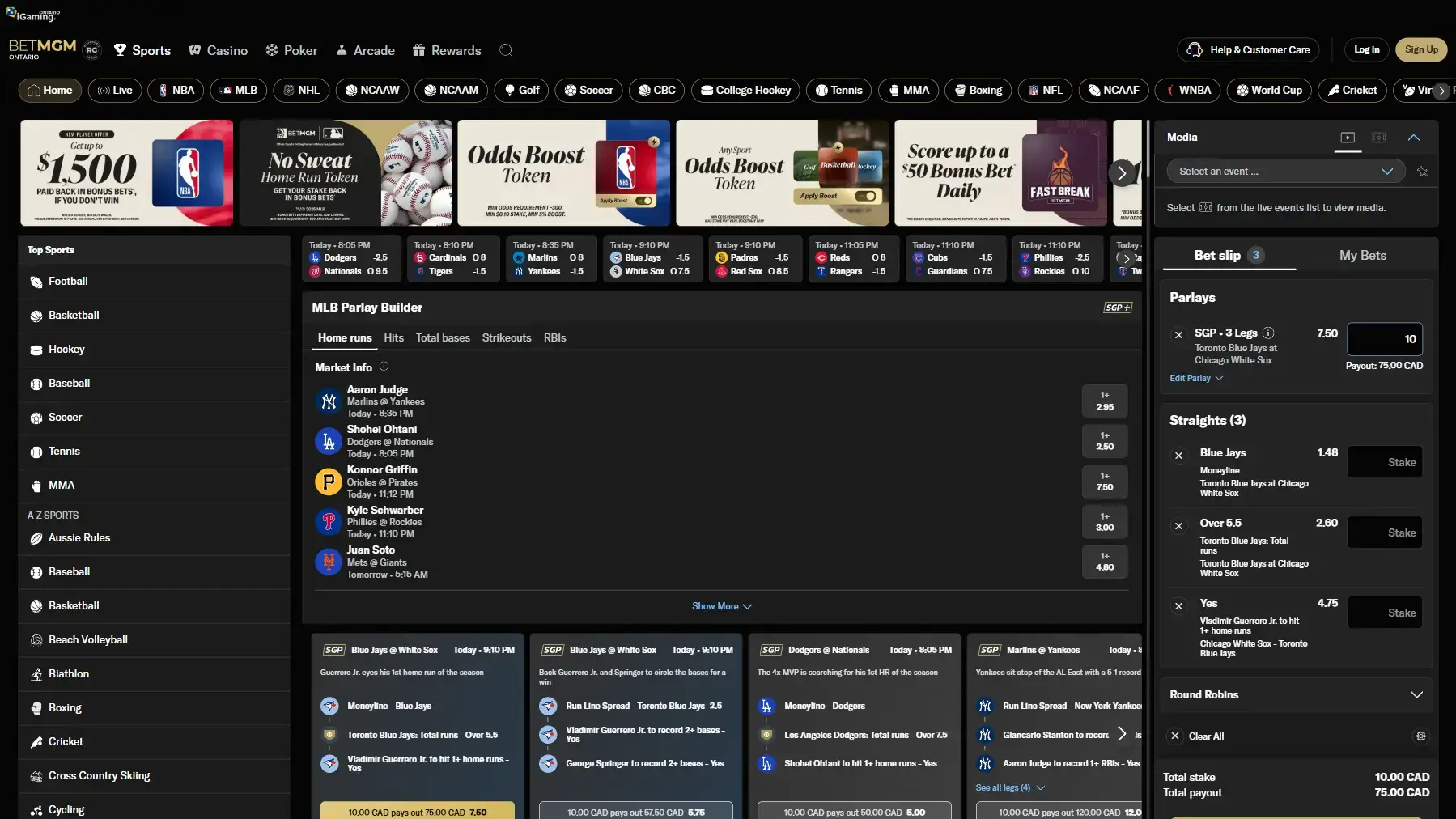Switch to Total bases tab
Screen dimensions: 1456x819
tap(443, 337)
